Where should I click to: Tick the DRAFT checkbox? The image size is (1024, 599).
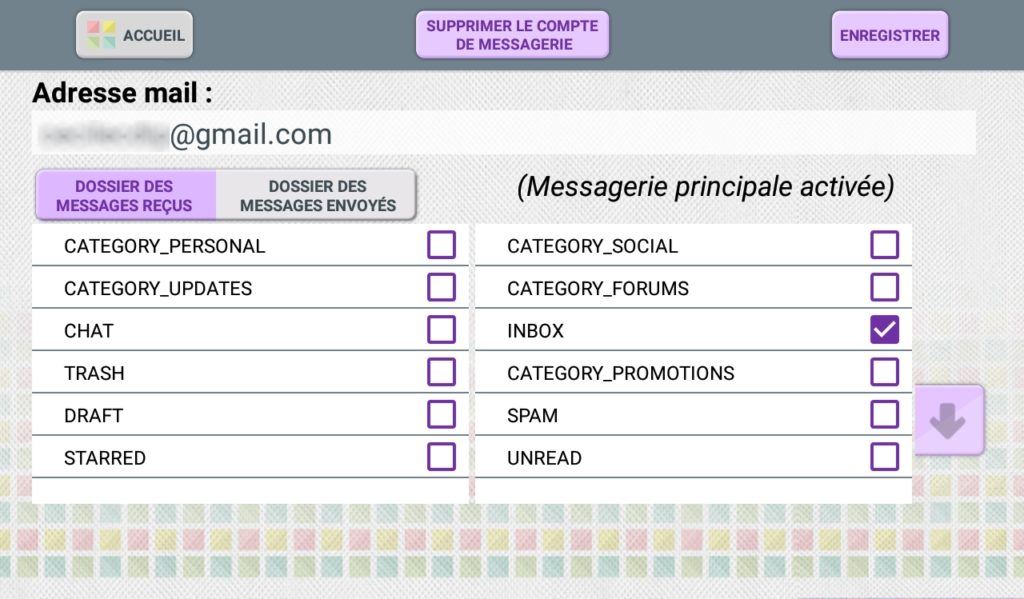pyautogui.click(x=441, y=415)
